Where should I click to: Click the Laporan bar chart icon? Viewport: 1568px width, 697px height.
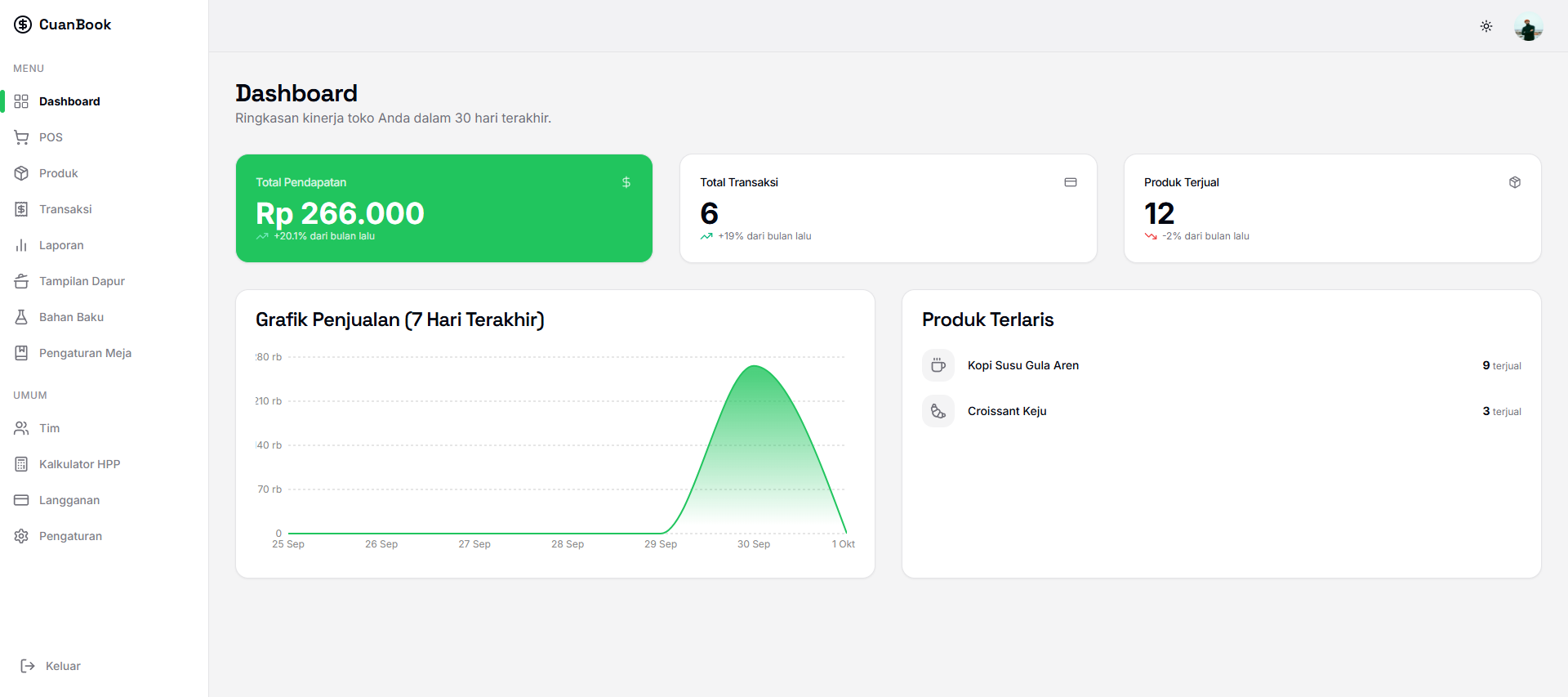coord(21,245)
